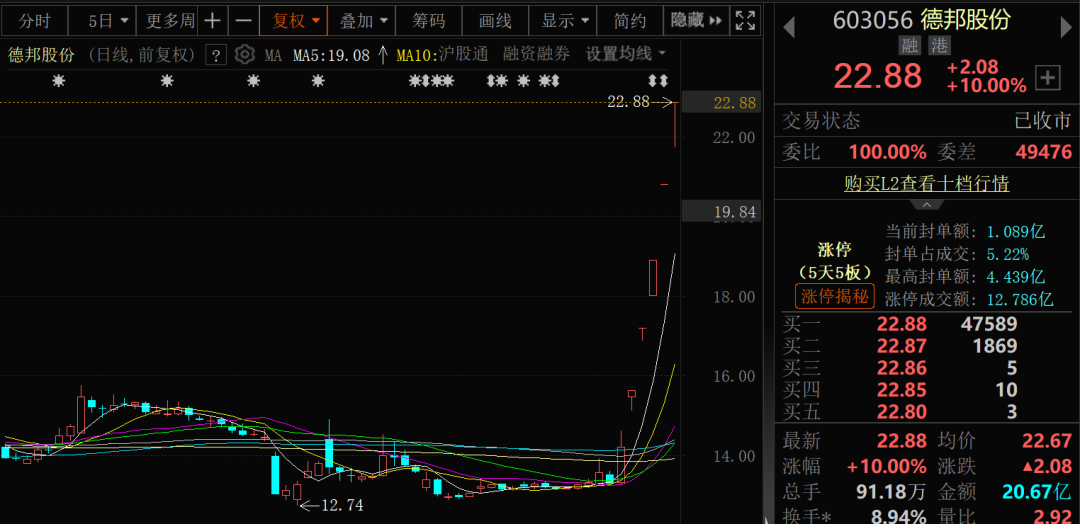Switch to the 分时 tab
This screenshot has height=524, width=1080.
(34, 20)
